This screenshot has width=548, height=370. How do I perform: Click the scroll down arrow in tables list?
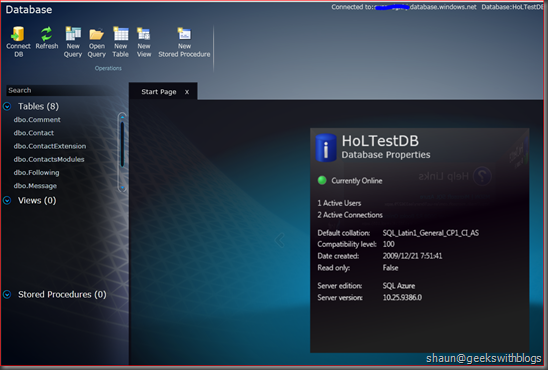tap(122, 188)
